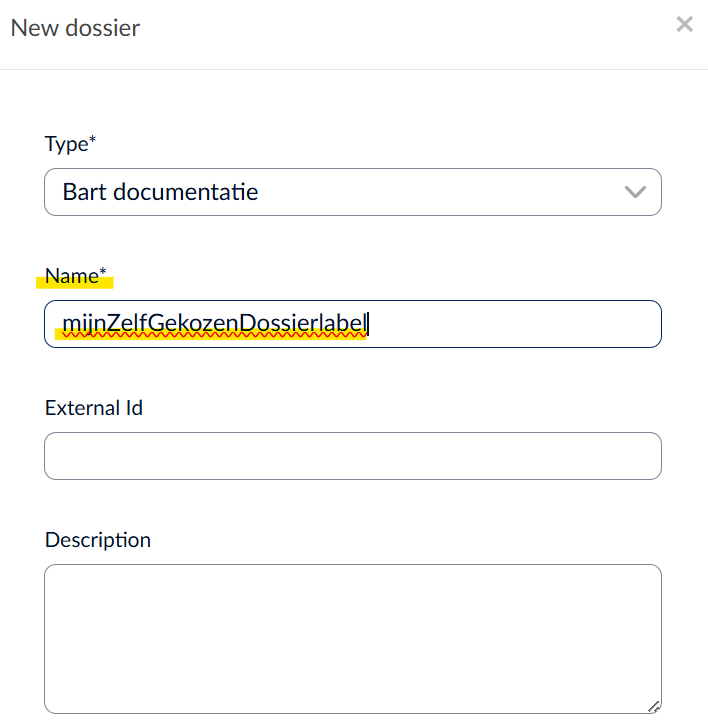The width and height of the screenshot is (708, 725).
Task: Click the 'External Id' field label
Action: (94, 408)
